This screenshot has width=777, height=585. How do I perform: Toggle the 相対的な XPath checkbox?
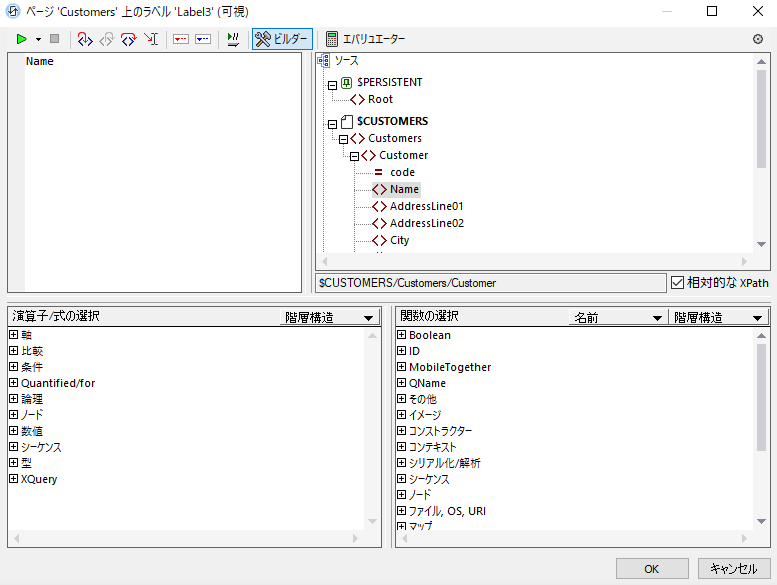coord(677,282)
